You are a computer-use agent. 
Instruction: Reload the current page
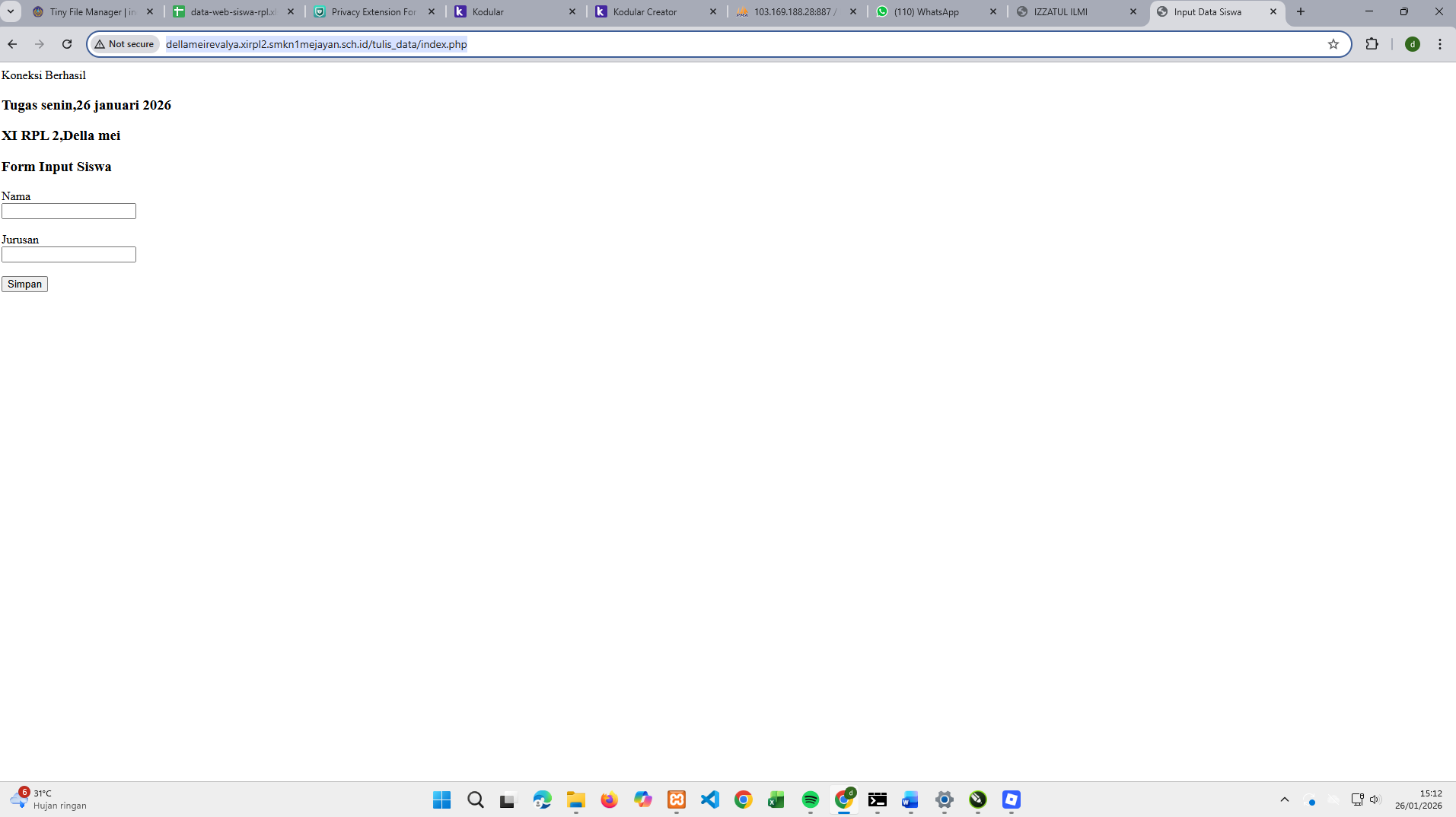point(67,44)
